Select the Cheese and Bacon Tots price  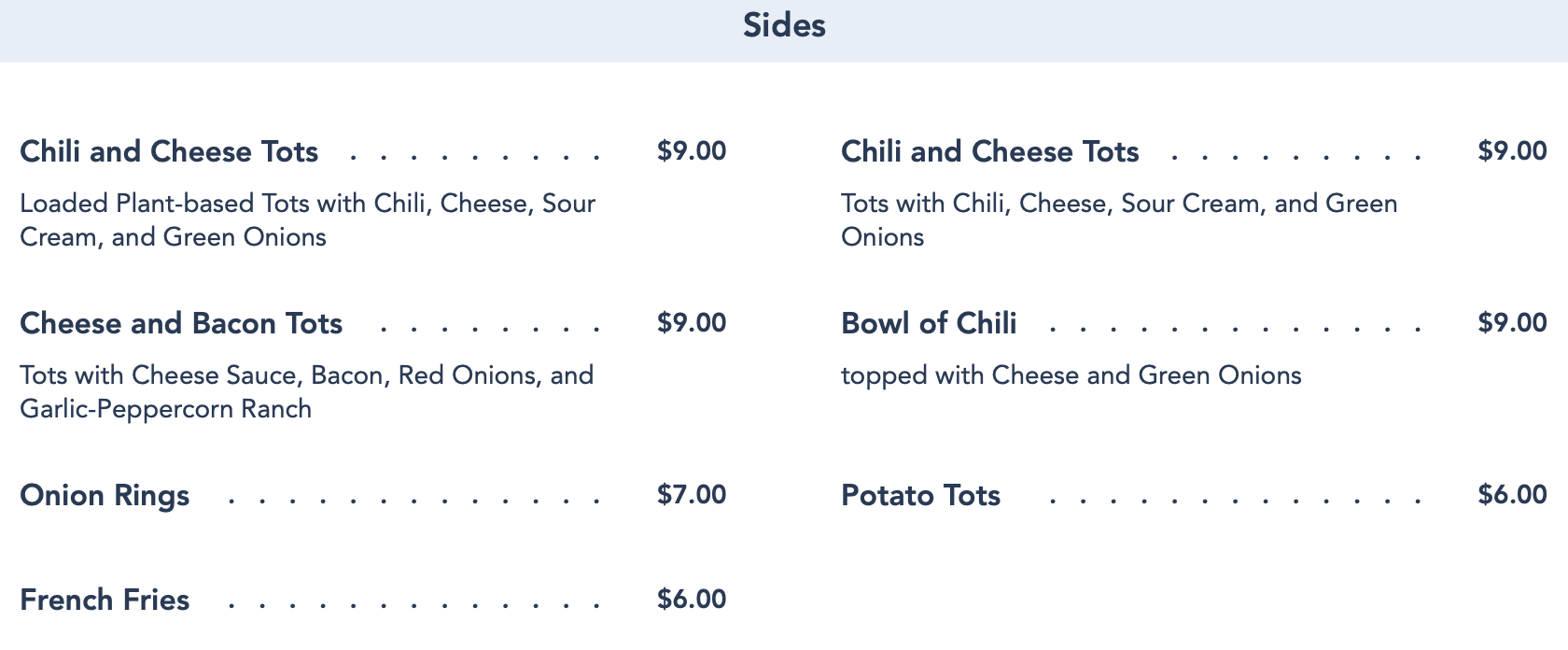(691, 323)
